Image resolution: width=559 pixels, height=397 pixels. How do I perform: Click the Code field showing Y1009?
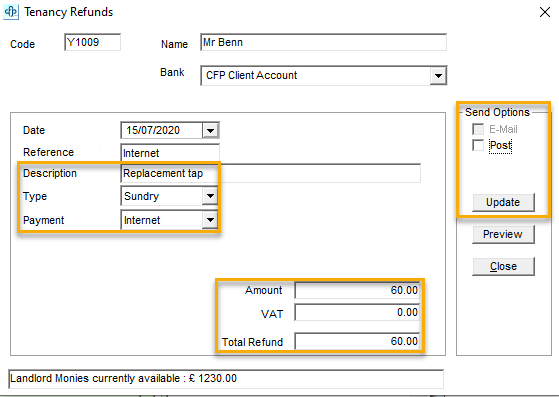tap(92, 42)
